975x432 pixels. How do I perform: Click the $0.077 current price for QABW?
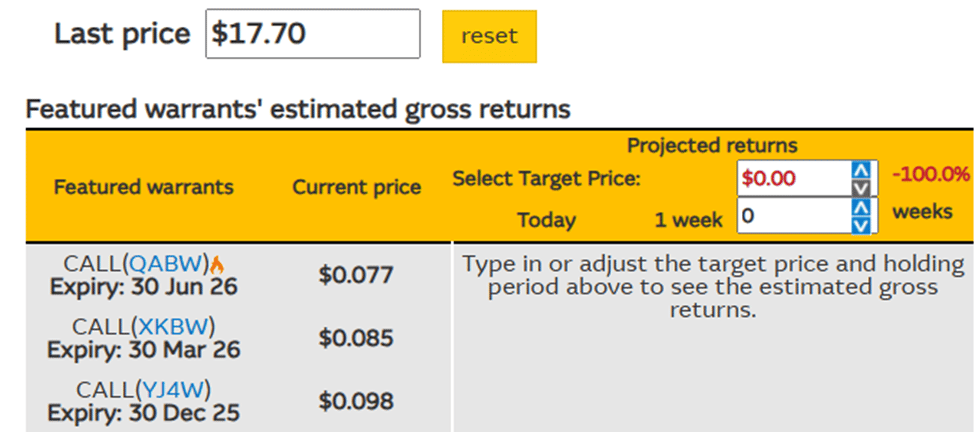pos(356,275)
